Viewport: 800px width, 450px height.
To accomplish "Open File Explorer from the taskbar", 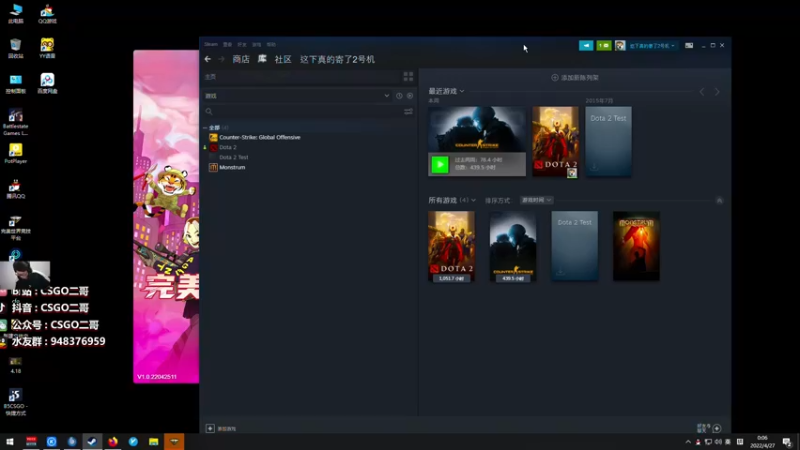I will pyautogui.click(x=154, y=441).
